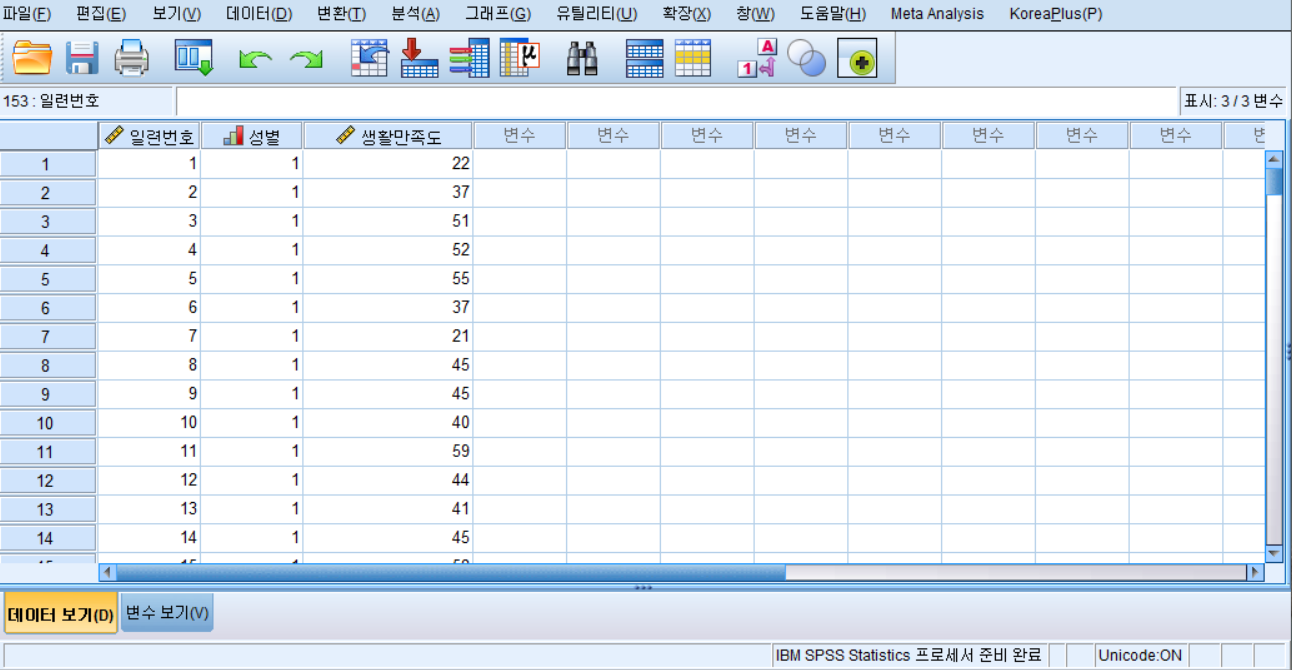Open the Variables info toolbar icon
1292x670 pixels.
(x=469, y=58)
